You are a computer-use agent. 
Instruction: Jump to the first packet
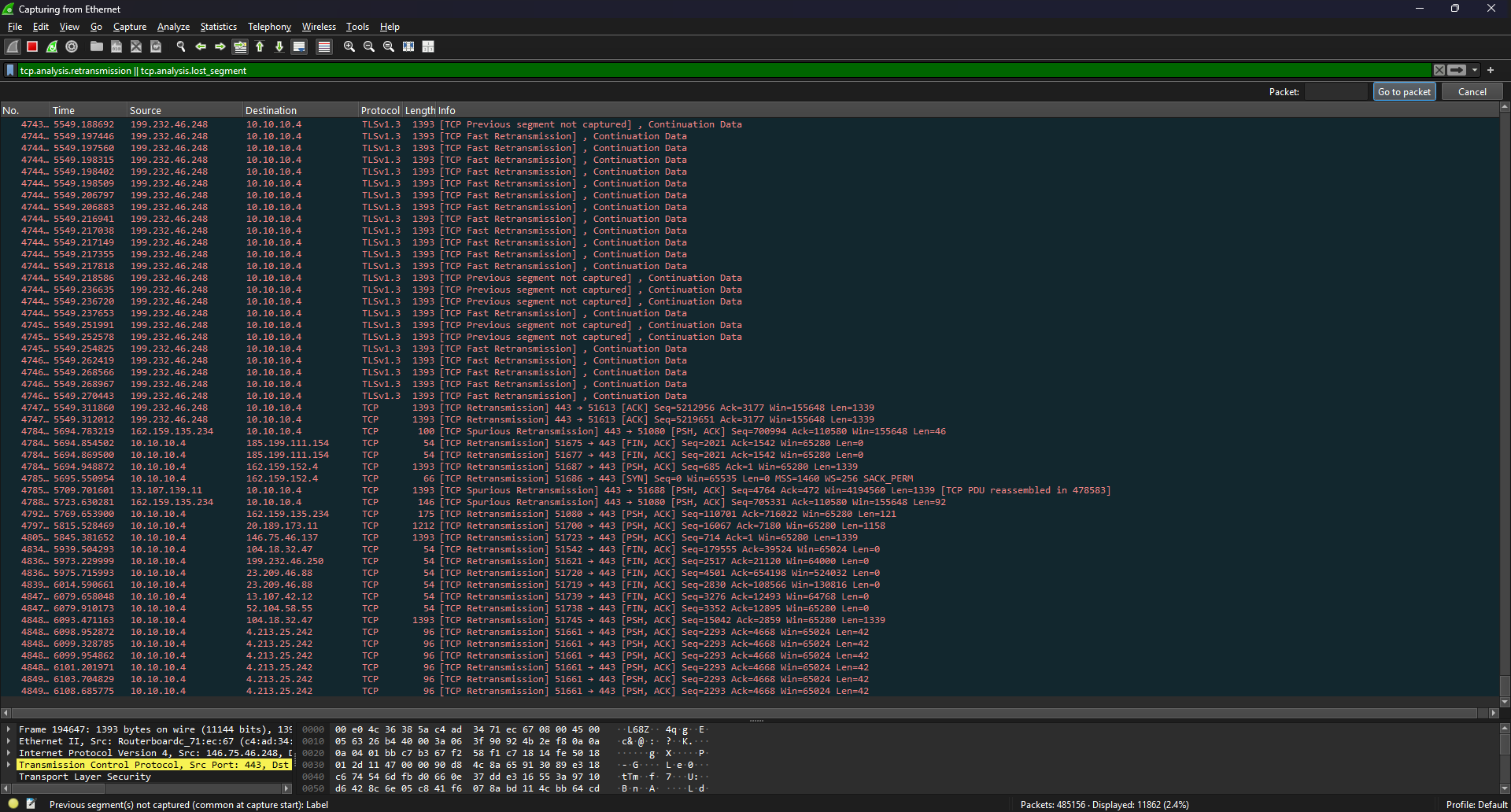click(260, 47)
